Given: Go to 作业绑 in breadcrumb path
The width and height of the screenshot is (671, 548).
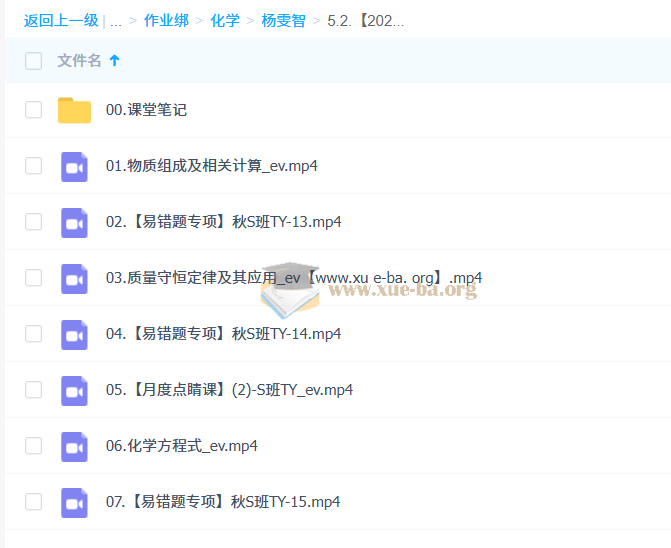Looking at the screenshot, I should 164,20.
